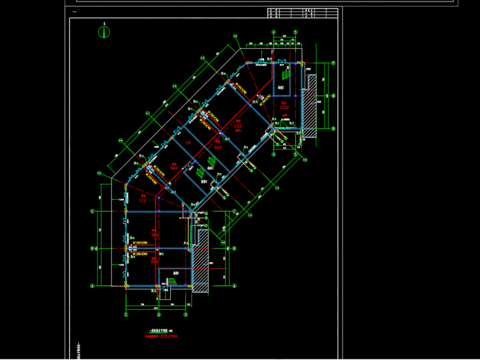Select the upper yellow label near the lower-left wall
Image resolution: width=480 pixels, height=360 pixels.
(140, 242)
